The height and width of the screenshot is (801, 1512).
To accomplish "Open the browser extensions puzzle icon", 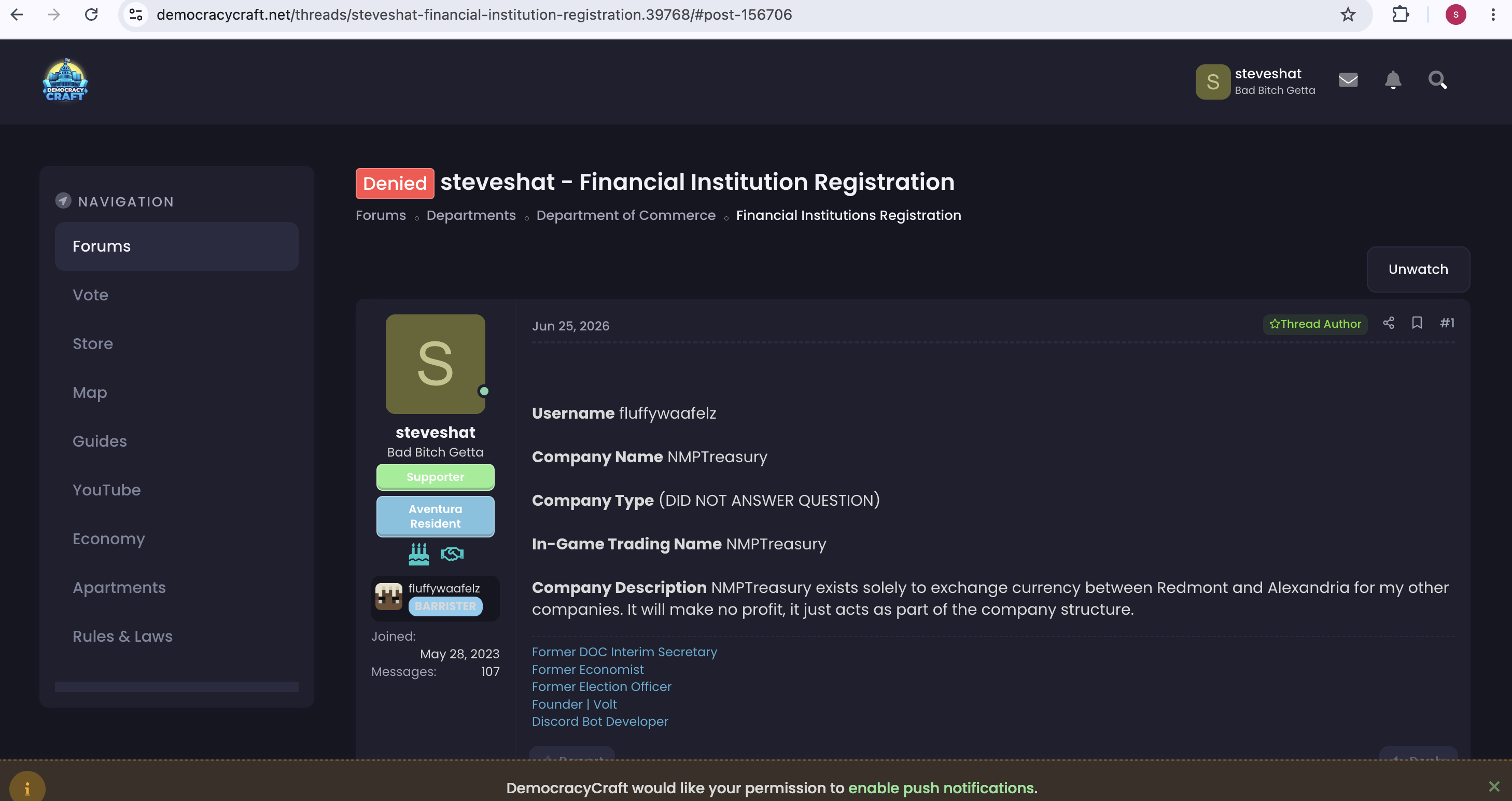I will pyautogui.click(x=1401, y=15).
